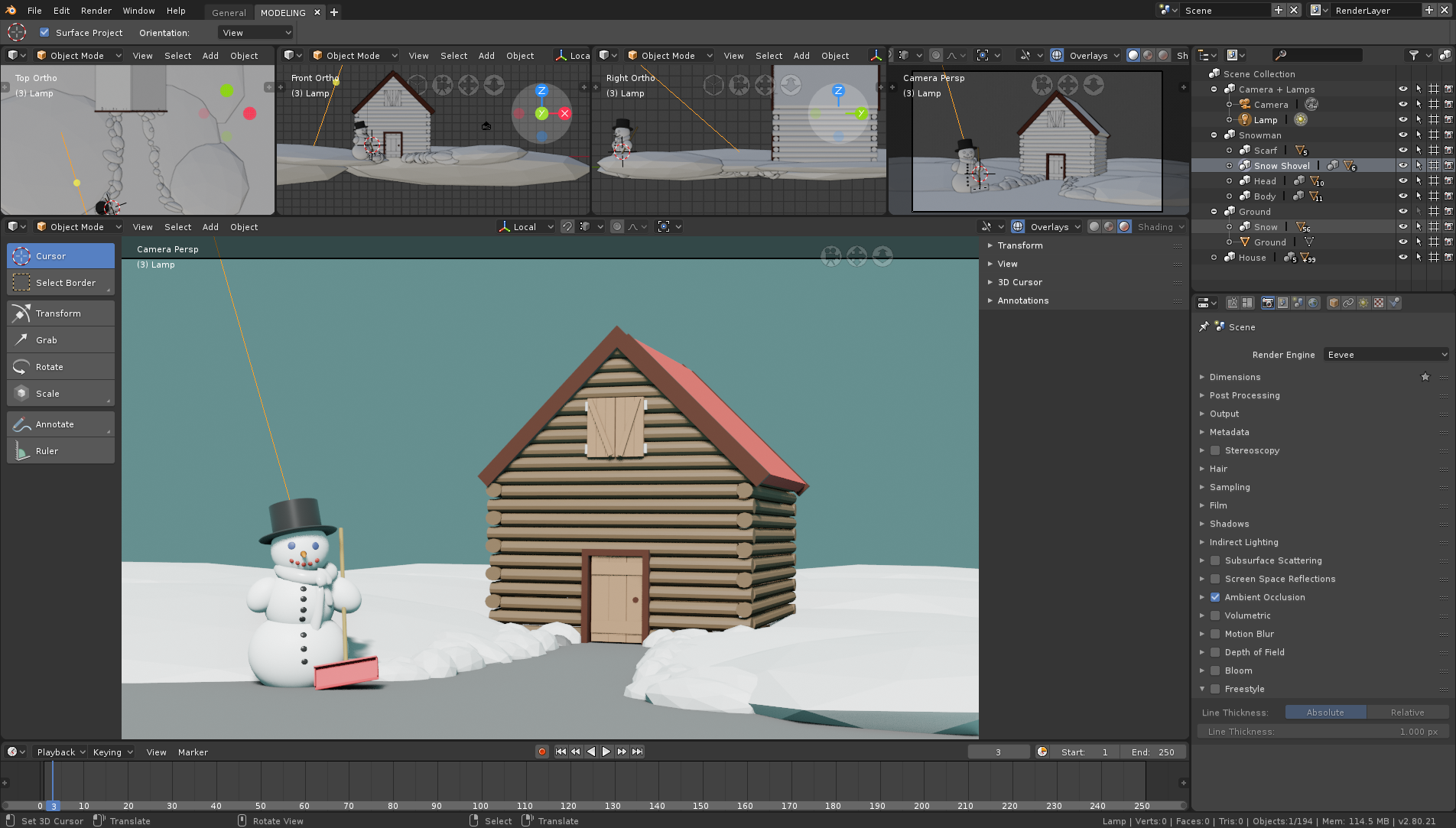
Task: Select the Scale tool
Action: [x=60, y=394]
